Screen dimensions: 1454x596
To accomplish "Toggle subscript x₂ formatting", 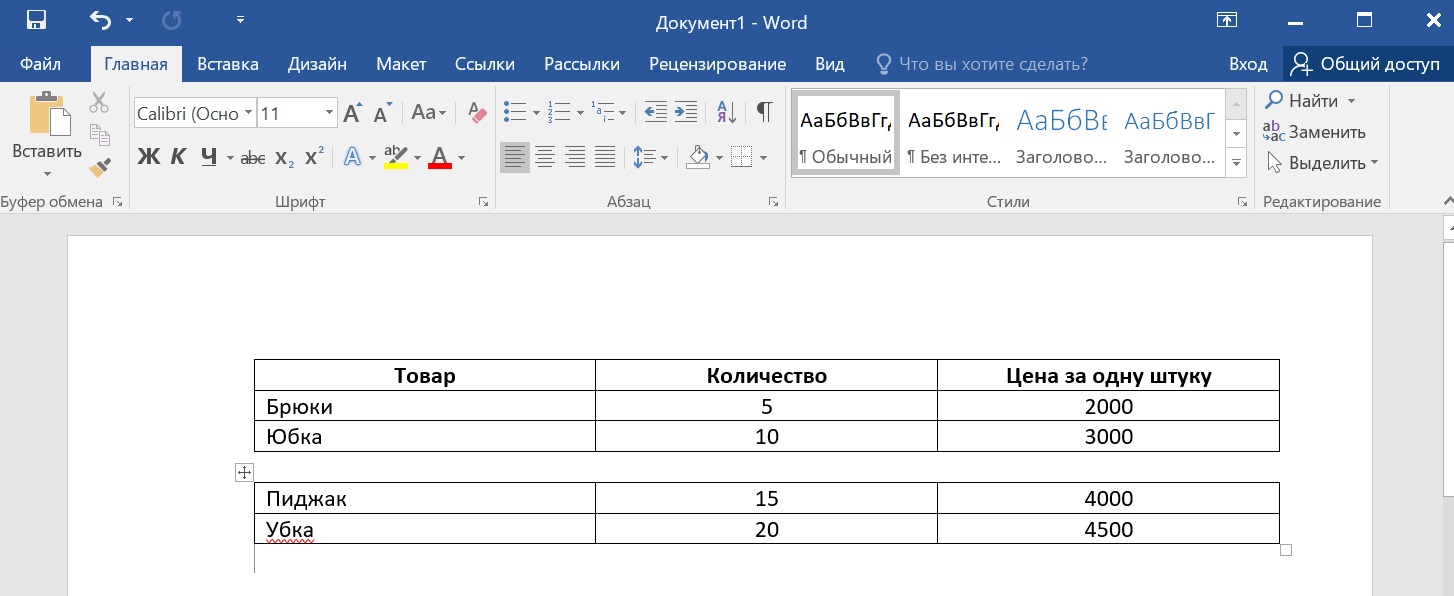I will click(x=285, y=157).
